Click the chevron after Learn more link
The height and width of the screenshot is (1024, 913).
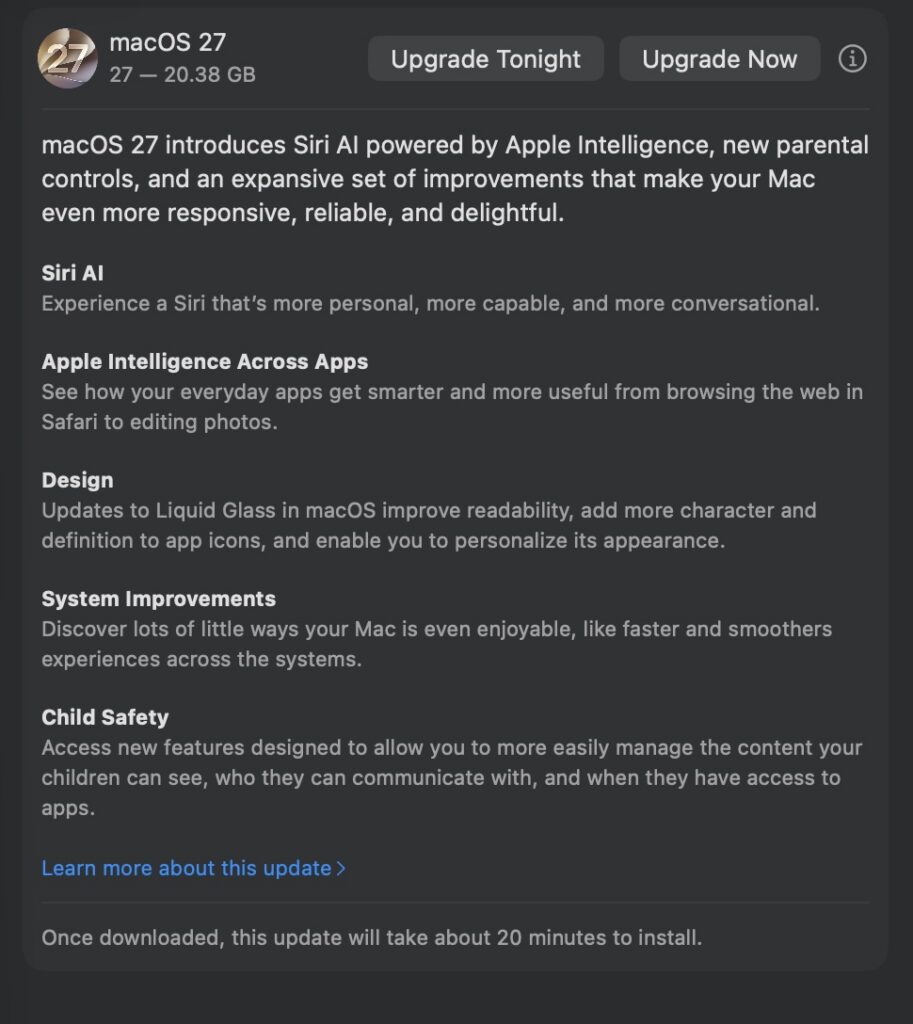click(x=340, y=869)
